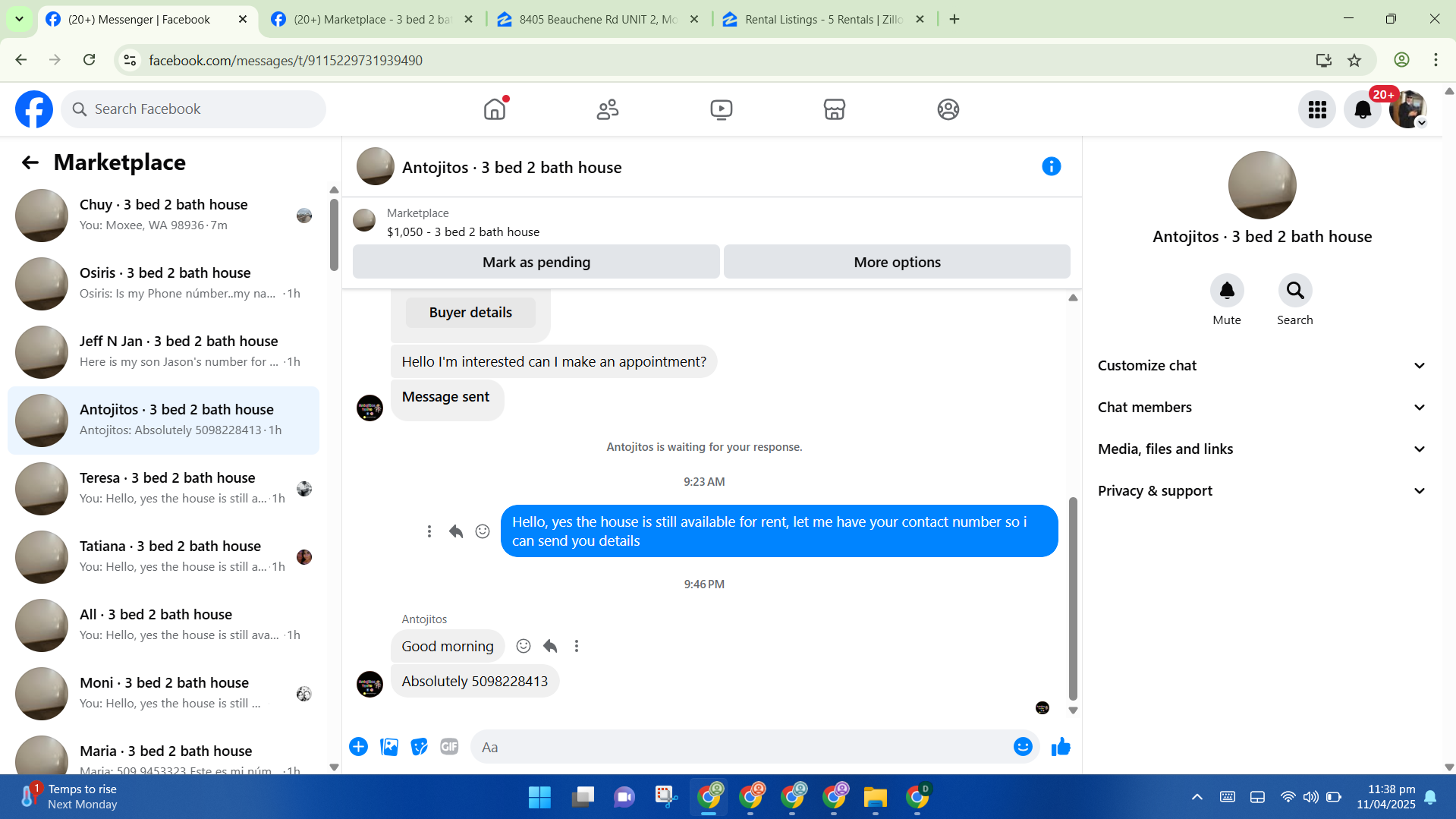This screenshot has height=819, width=1456.
Task: Click the More options button
Action: tap(897, 262)
